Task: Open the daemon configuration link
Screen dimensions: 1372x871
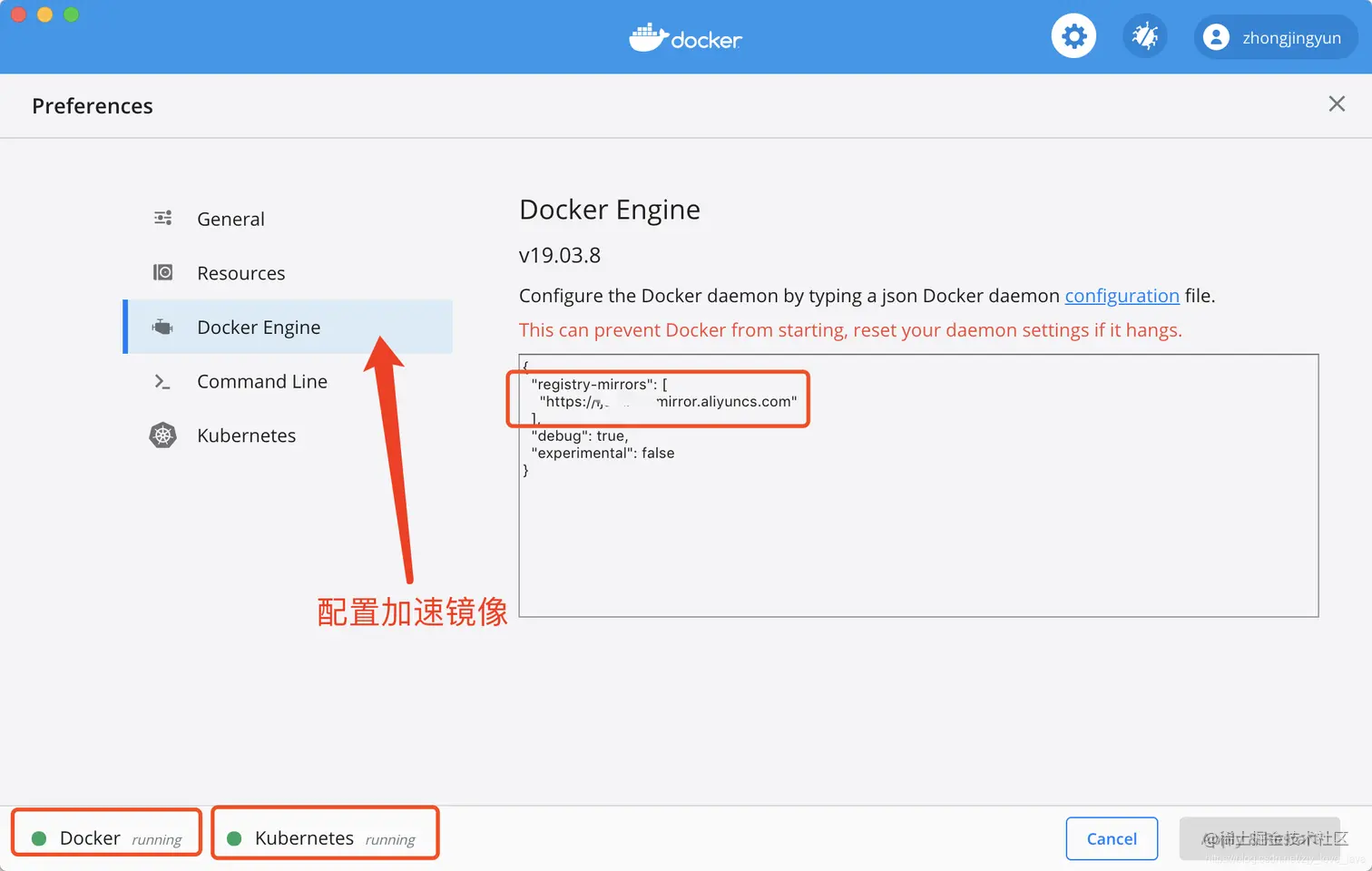Action: (x=1122, y=296)
